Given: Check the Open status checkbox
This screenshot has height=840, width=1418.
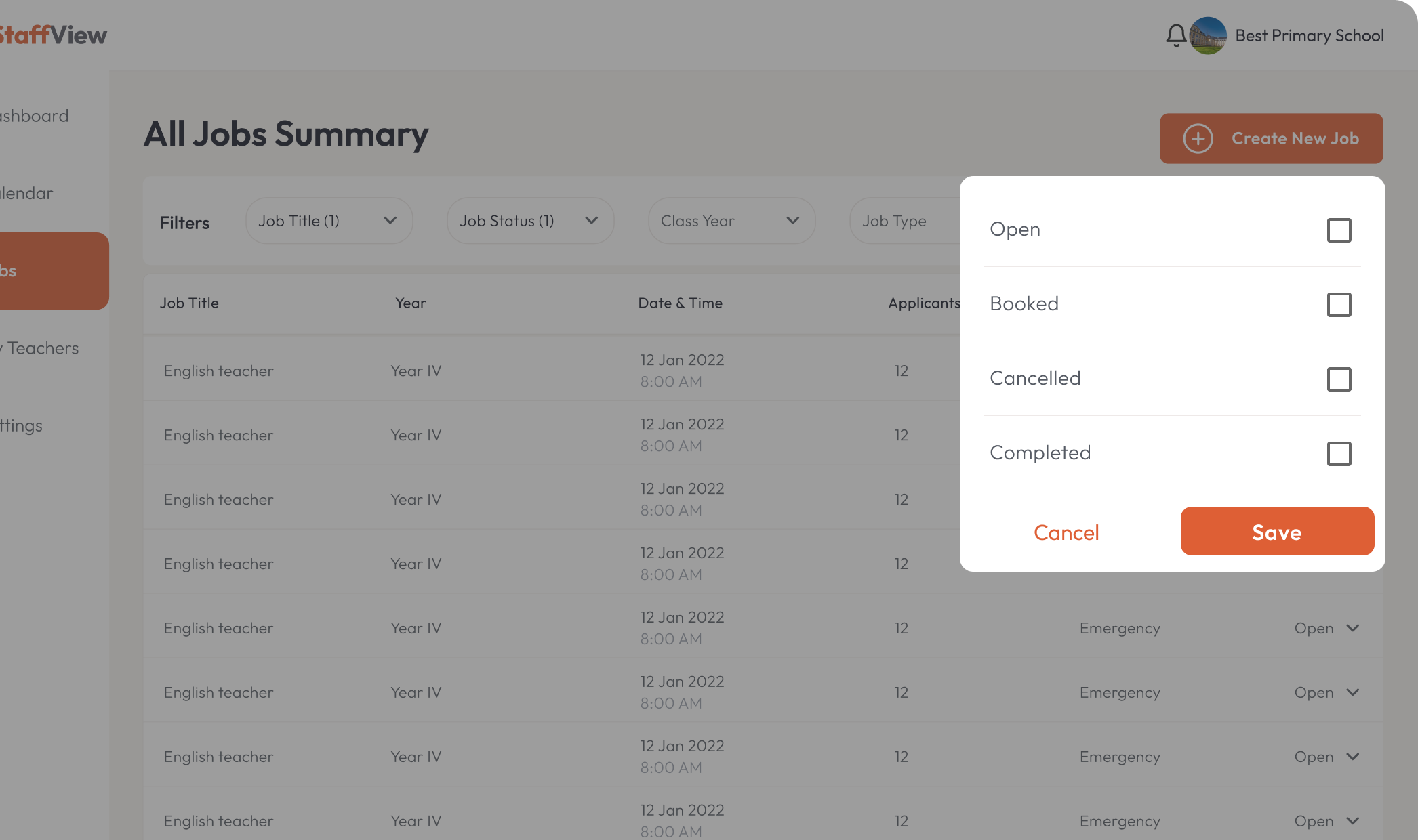Looking at the screenshot, I should (1339, 230).
